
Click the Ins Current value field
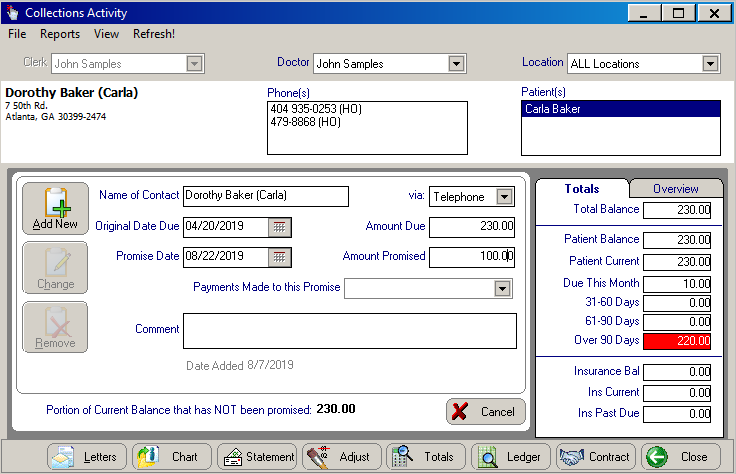(677, 393)
